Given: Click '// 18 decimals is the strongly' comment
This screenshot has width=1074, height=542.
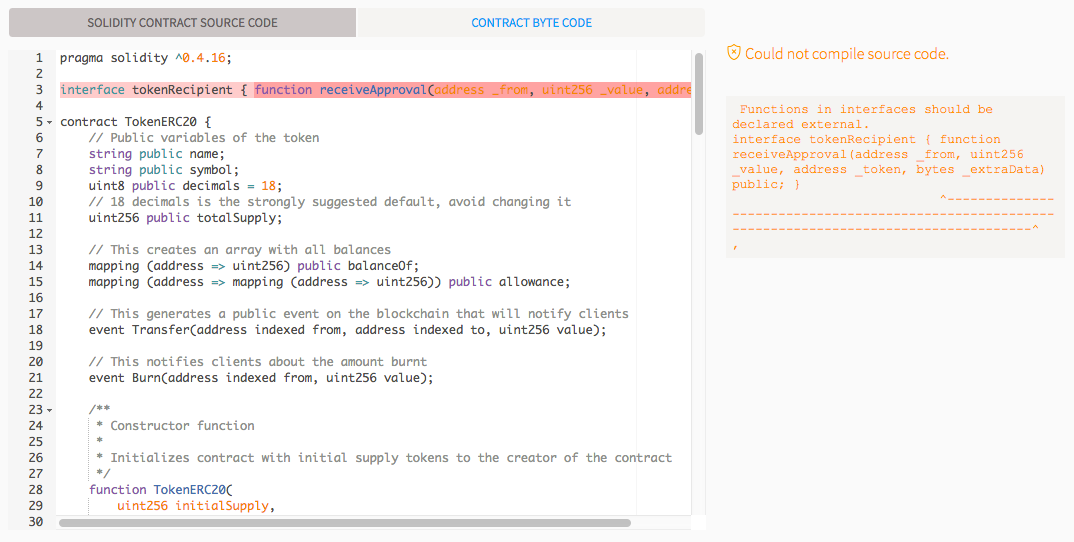Looking at the screenshot, I should click(329, 202).
